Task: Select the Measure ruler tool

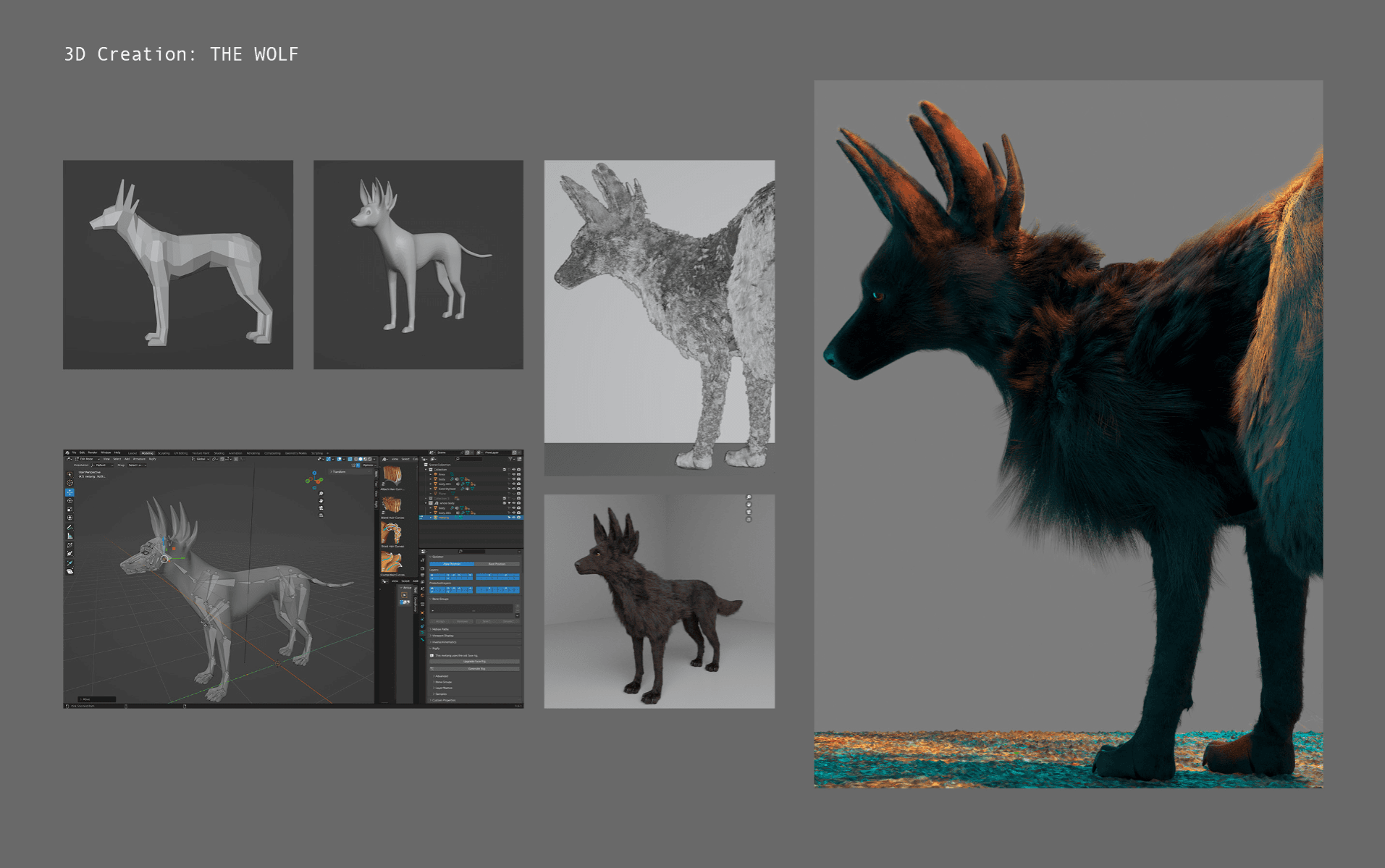Action: pyautogui.click(x=70, y=536)
